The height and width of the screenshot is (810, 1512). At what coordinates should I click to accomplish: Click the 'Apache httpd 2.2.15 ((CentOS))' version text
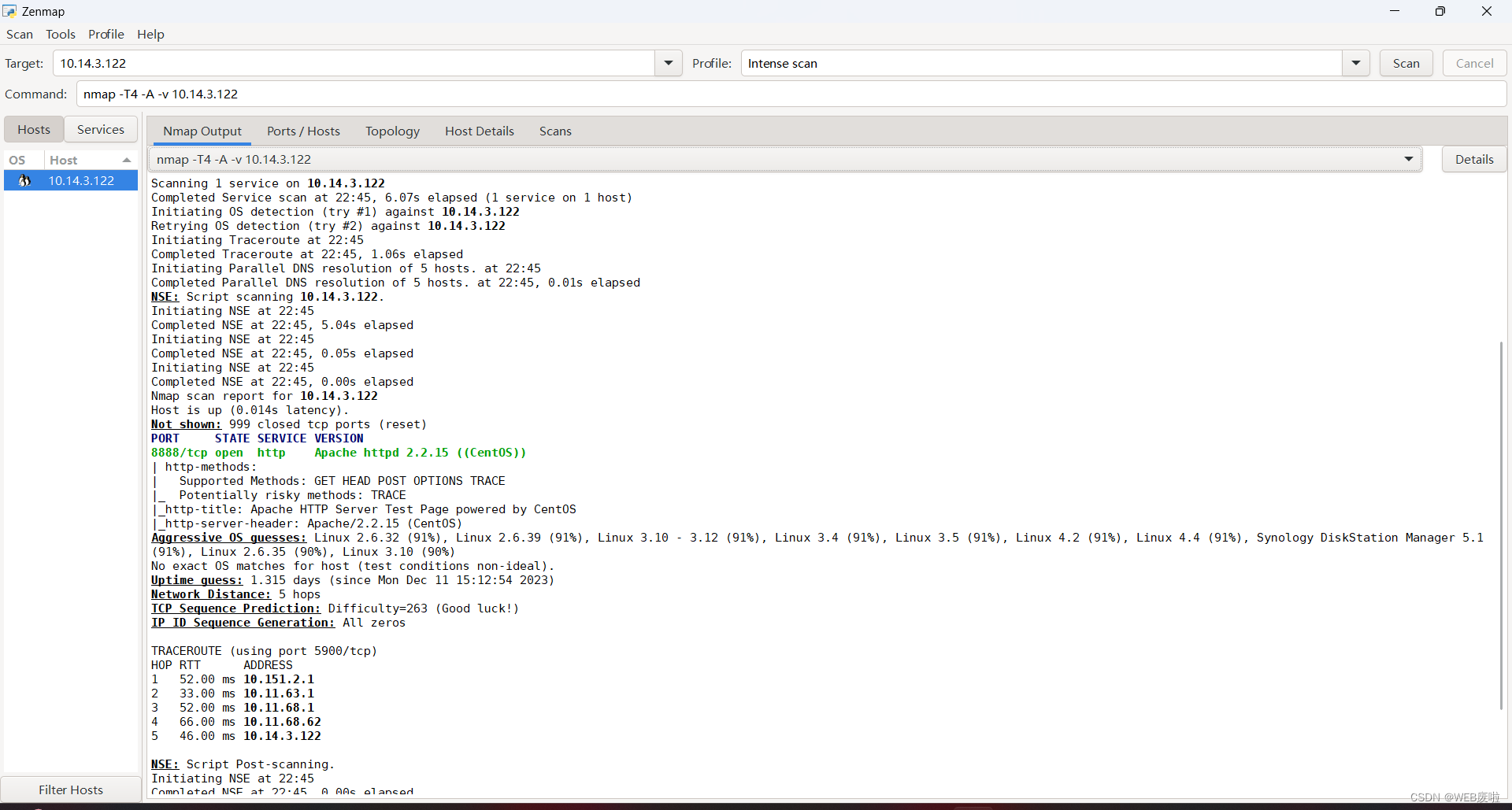(x=421, y=453)
